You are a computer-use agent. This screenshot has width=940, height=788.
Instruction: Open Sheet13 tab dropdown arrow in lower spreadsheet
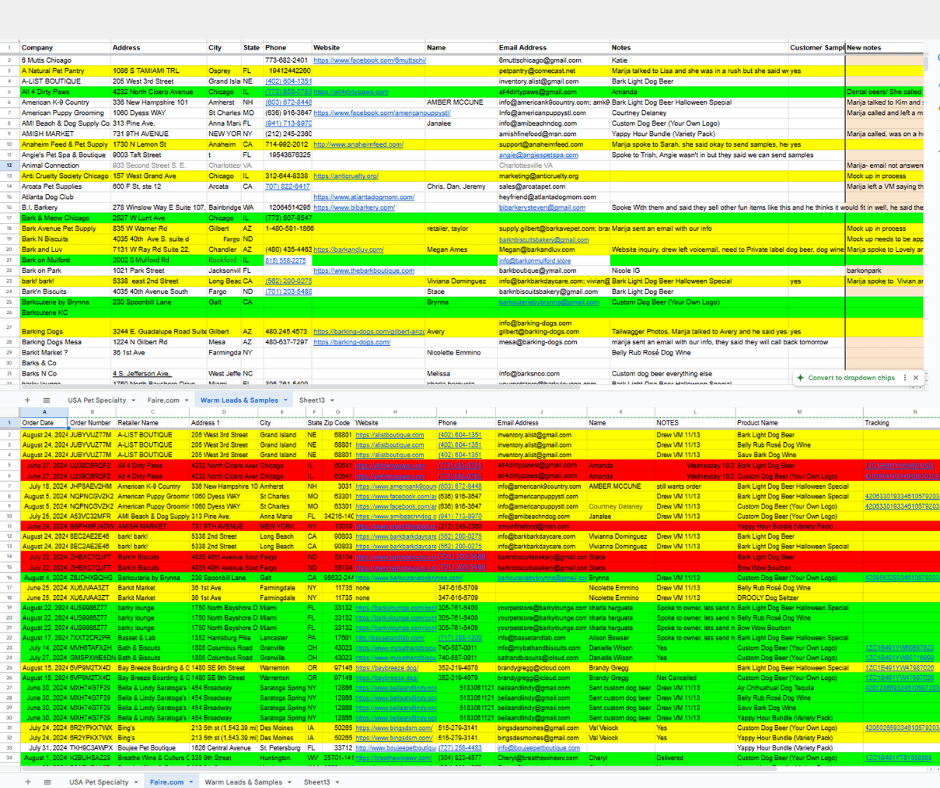(x=337, y=782)
